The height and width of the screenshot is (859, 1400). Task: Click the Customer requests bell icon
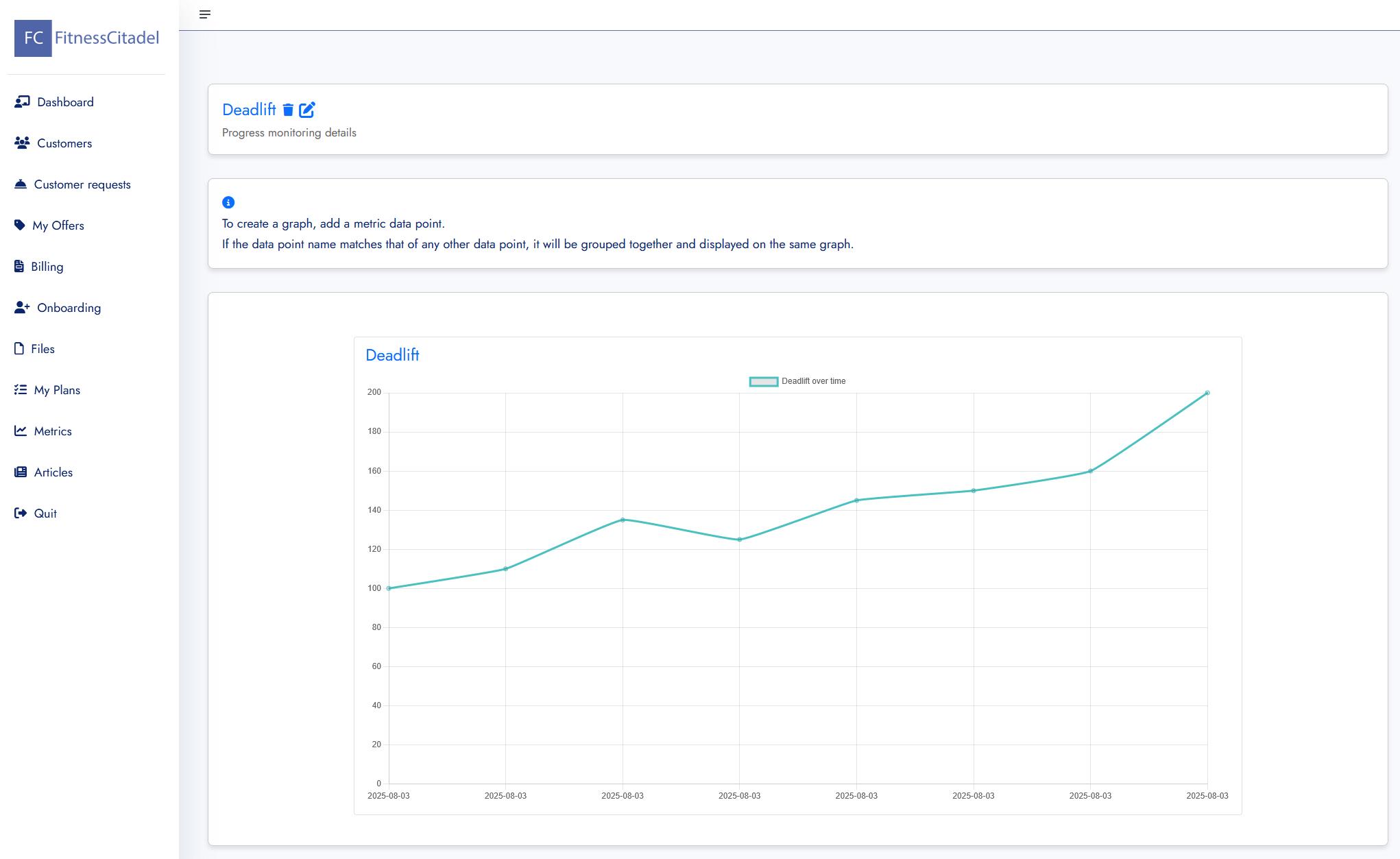(x=21, y=184)
